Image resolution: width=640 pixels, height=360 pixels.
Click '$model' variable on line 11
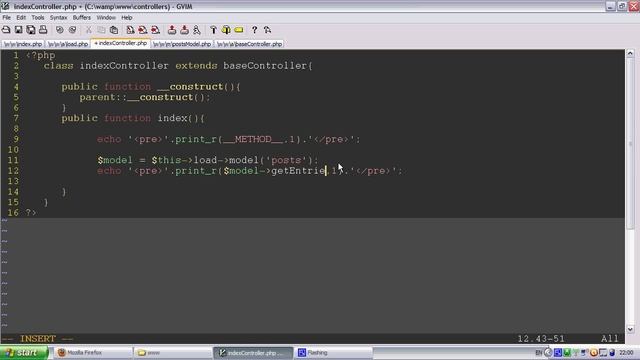click(115, 160)
